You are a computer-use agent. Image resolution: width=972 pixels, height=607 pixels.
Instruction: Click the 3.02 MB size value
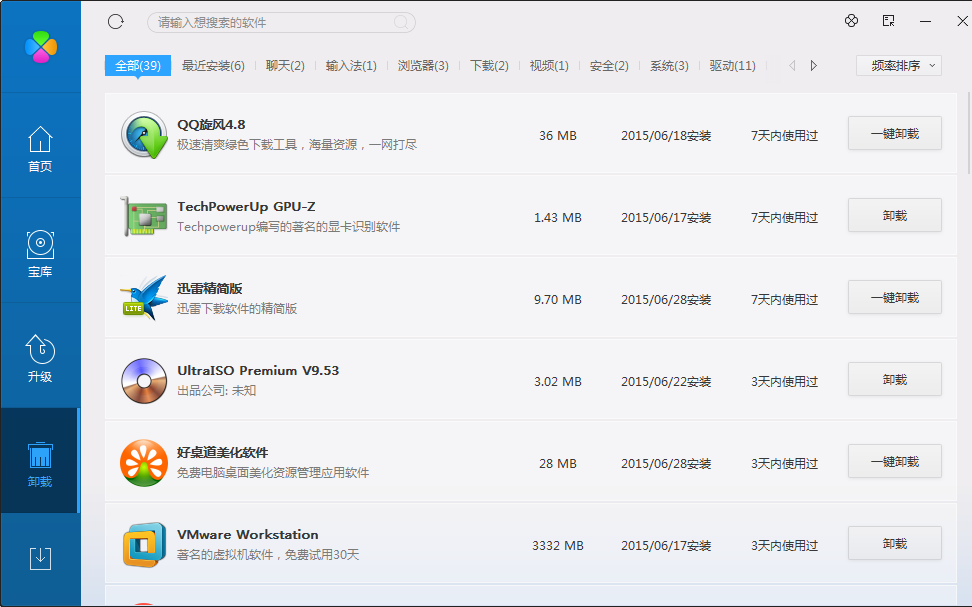[x=558, y=382]
